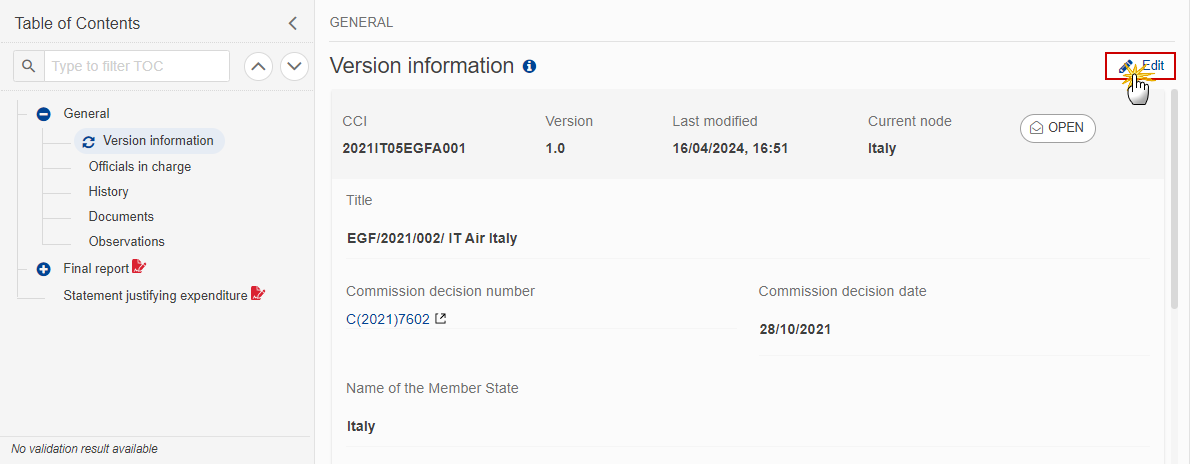The image size is (1190, 464).
Task: Collapse the General tree section
Action: click(44, 114)
